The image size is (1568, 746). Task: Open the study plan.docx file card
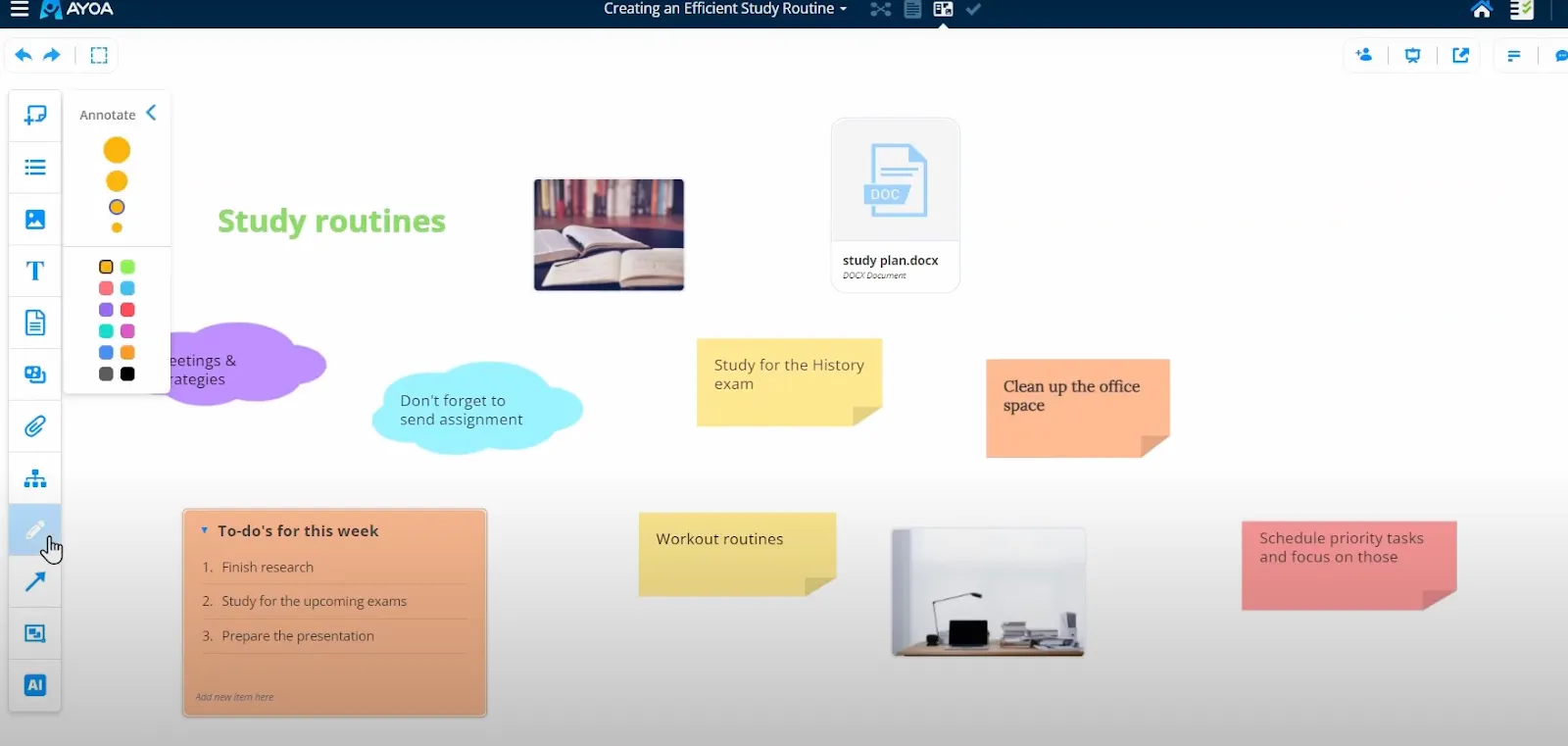click(895, 205)
